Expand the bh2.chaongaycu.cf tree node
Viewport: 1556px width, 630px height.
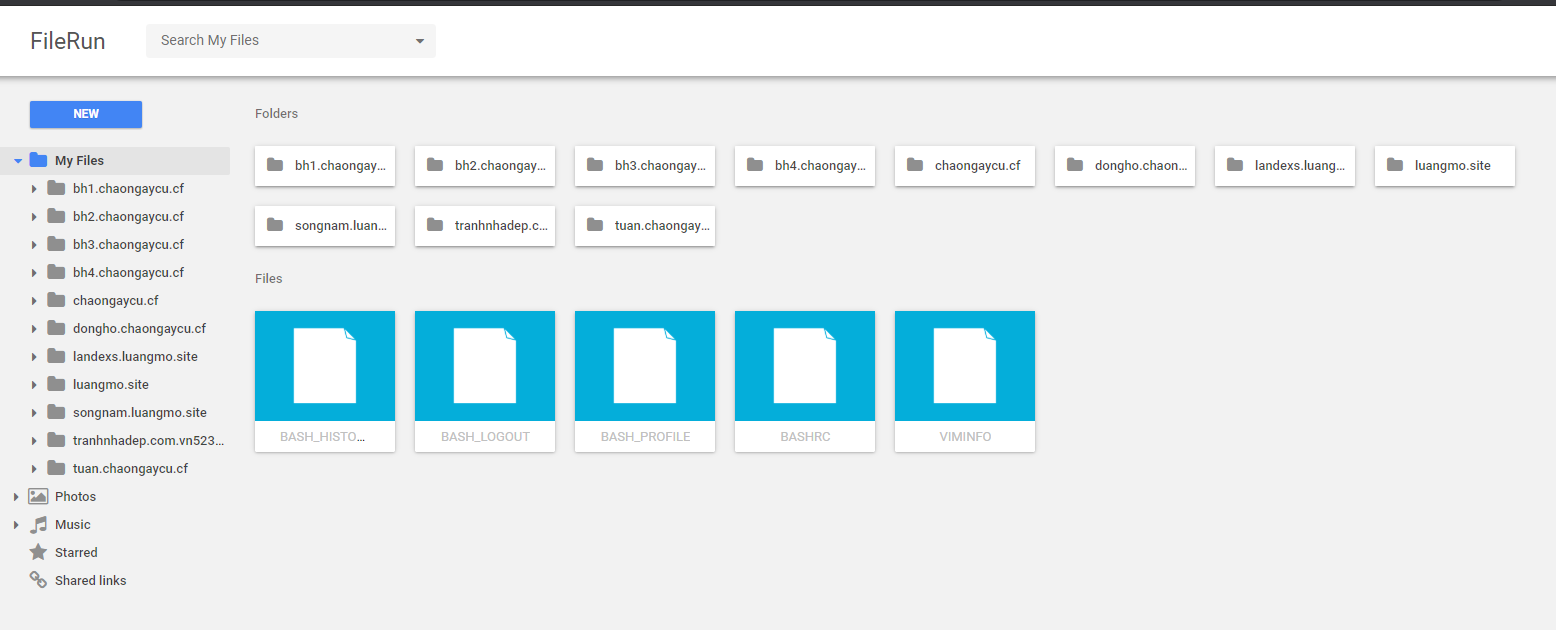pyautogui.click(x=35, y=217)
